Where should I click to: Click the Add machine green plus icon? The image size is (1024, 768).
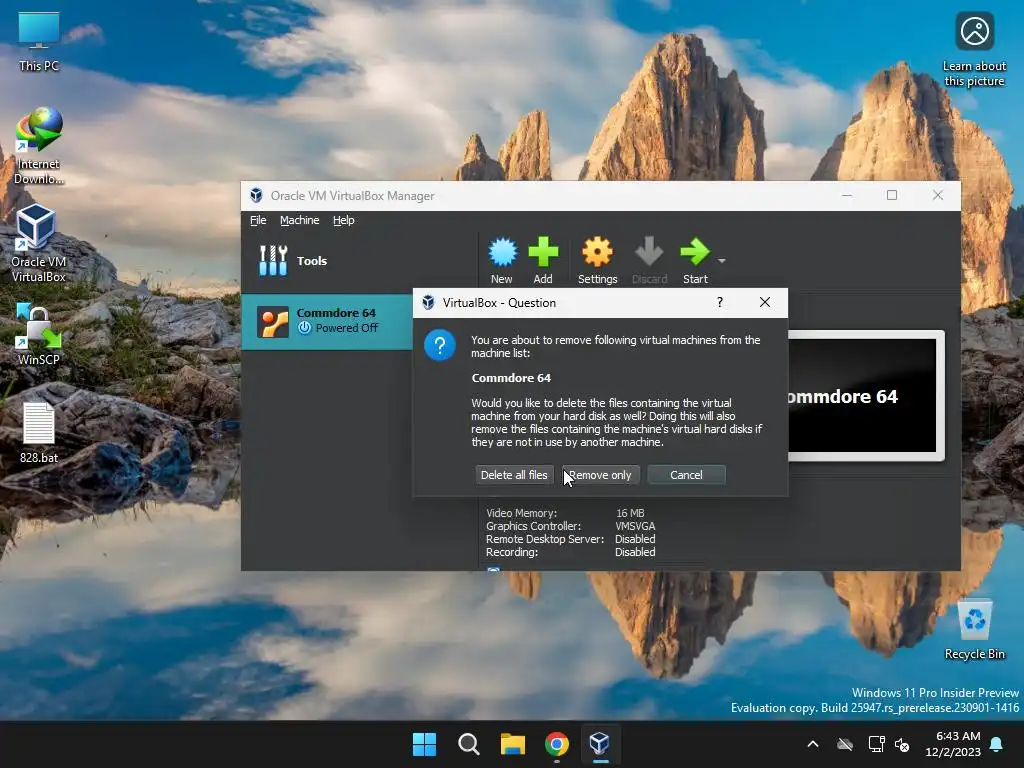[543, 253]
